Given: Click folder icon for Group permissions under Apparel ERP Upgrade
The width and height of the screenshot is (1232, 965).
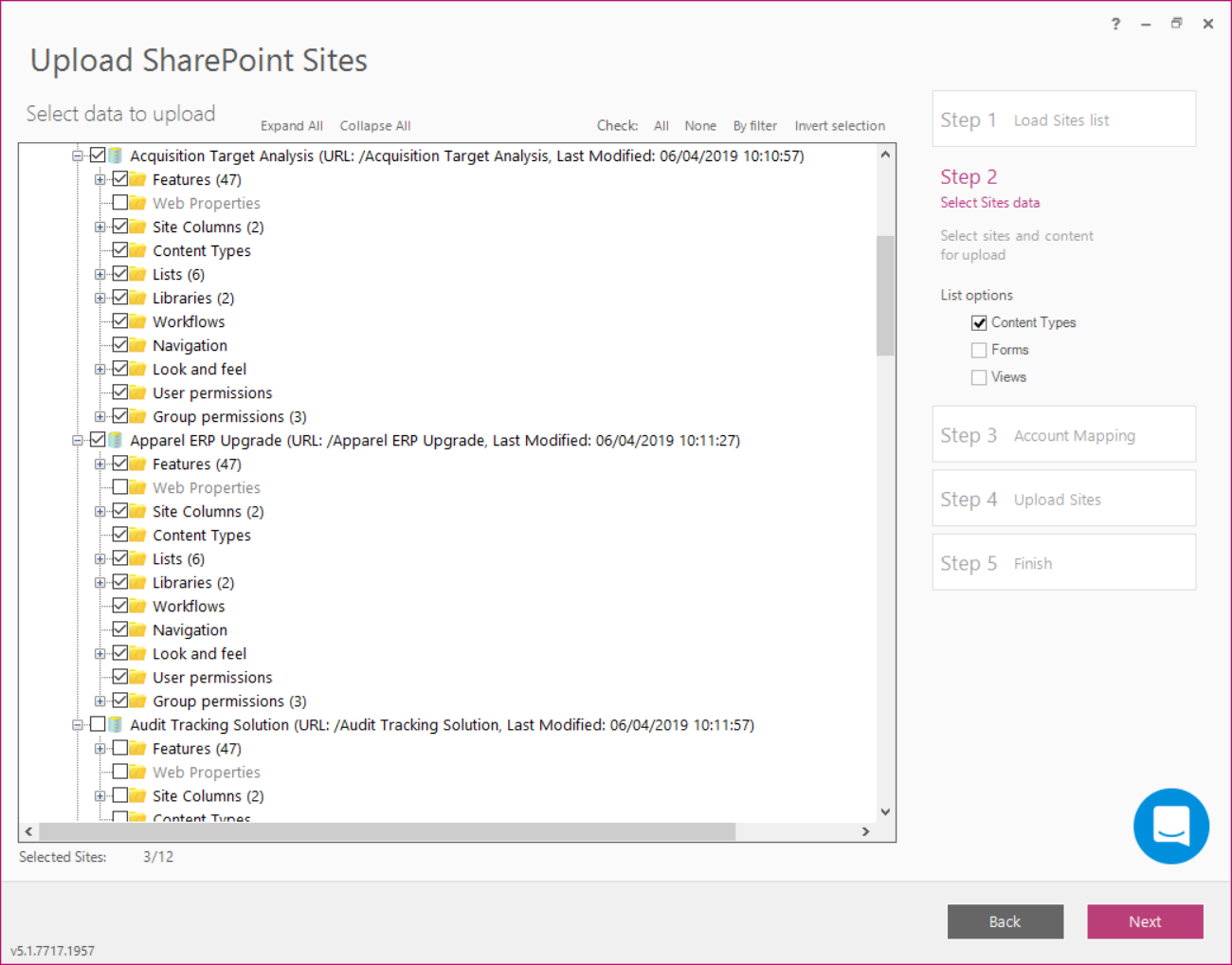Looking at the screenshot, I should coord(138,701).
